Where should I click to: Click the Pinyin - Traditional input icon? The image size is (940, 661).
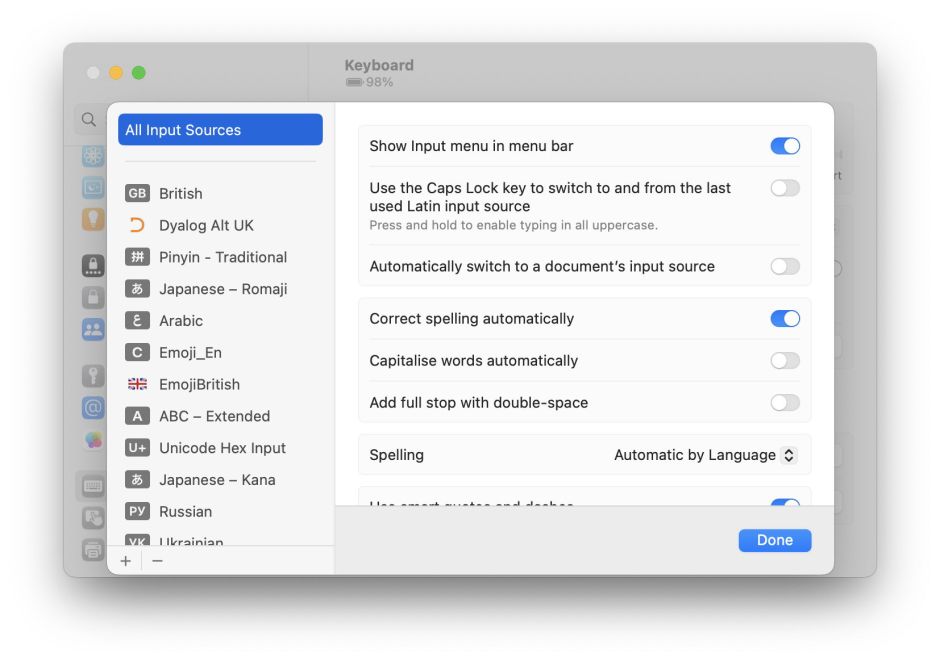click(137, 257)
